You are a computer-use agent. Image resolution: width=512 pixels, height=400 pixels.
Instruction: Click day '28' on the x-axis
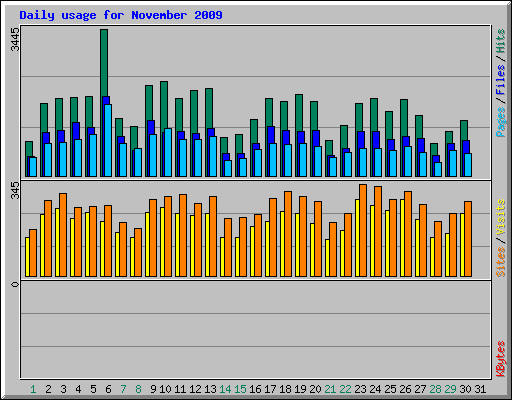pyautogui.click(x=435, y=389)
